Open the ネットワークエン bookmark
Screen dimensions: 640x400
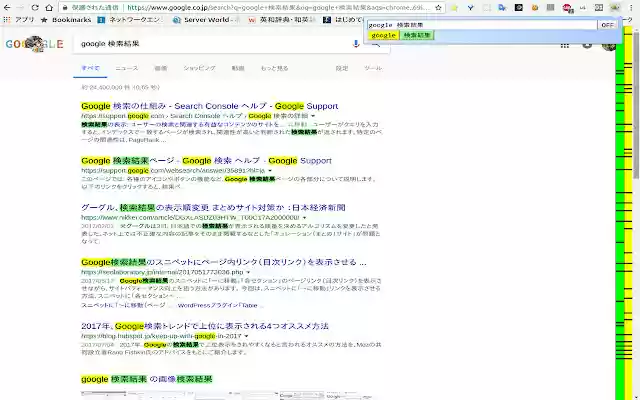(x=130, y=20)
